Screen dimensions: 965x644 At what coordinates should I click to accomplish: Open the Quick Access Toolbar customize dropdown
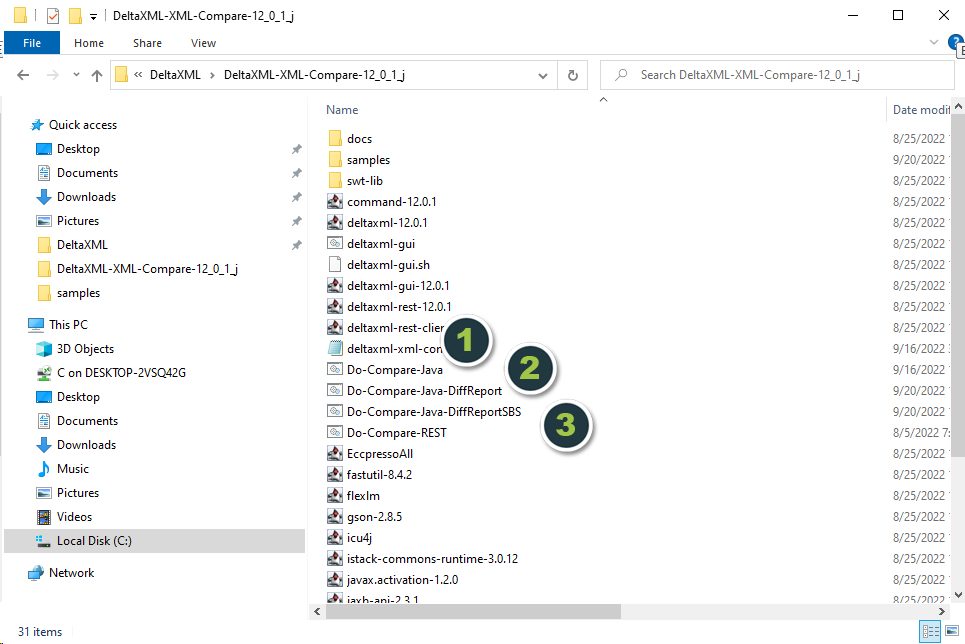click(x=93, y=16)
